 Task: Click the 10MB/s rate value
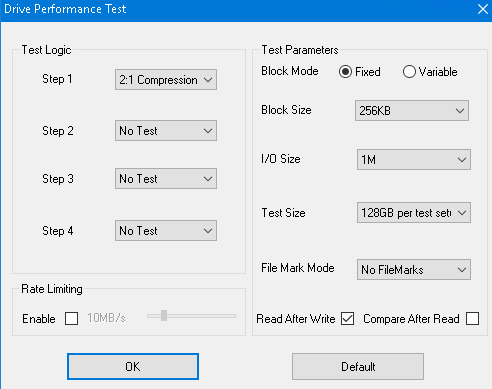106,318
